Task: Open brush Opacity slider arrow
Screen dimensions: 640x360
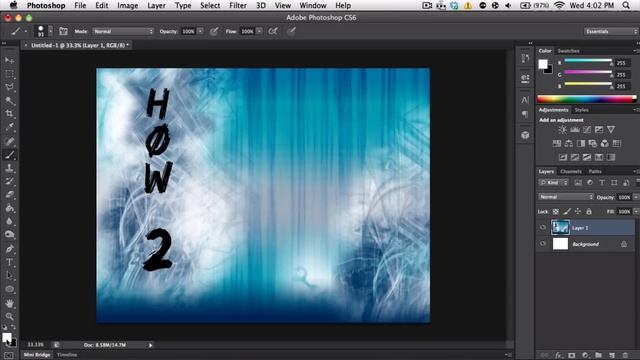Action: click(x=201, y=31)
